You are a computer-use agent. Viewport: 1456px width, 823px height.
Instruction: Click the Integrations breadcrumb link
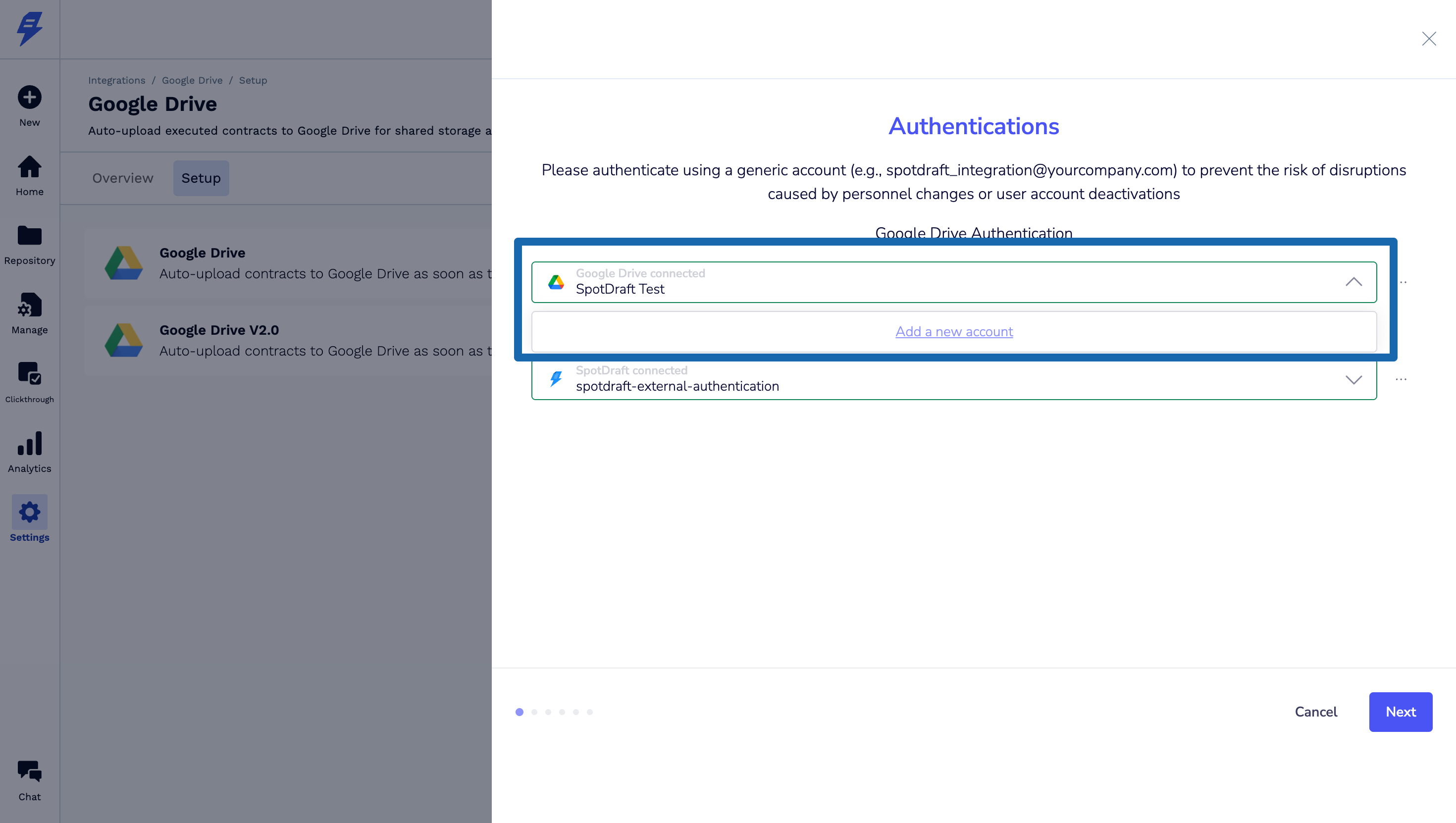pyautogui.click(x=116, y=80)
